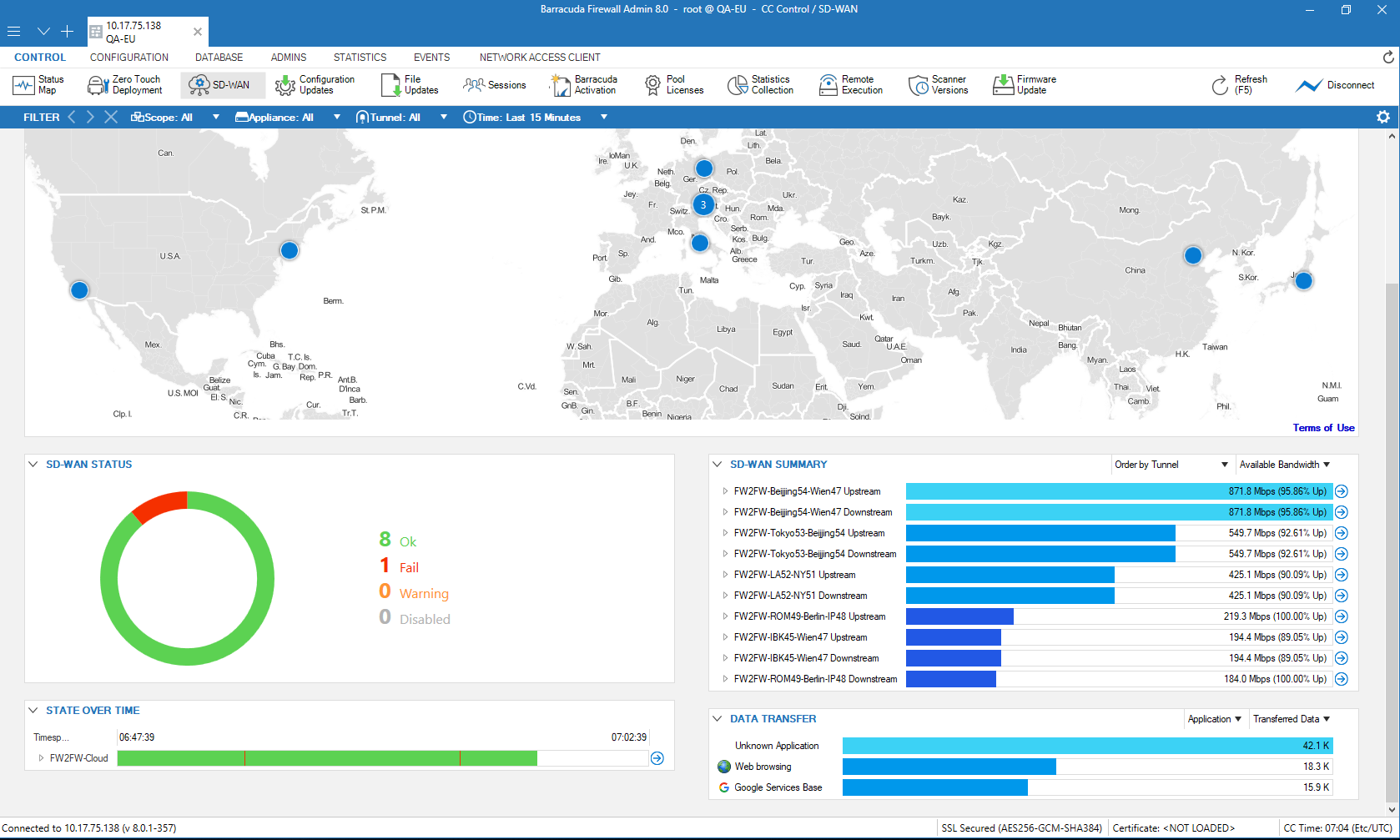The image size is (1400, 840).
Task: Collapse the SD-WAN SUMMARY panel
Action: pyautogui.click(x=718, y=465)
